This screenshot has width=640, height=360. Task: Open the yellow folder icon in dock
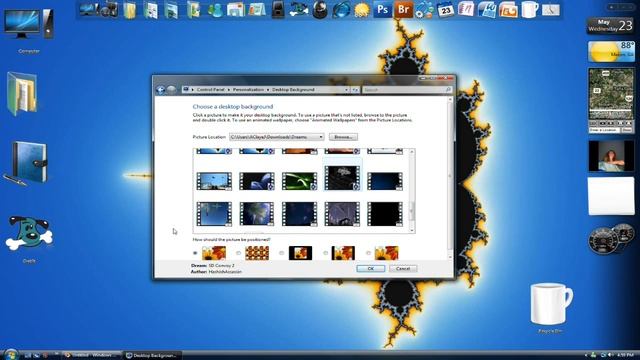tap(130, 10)
